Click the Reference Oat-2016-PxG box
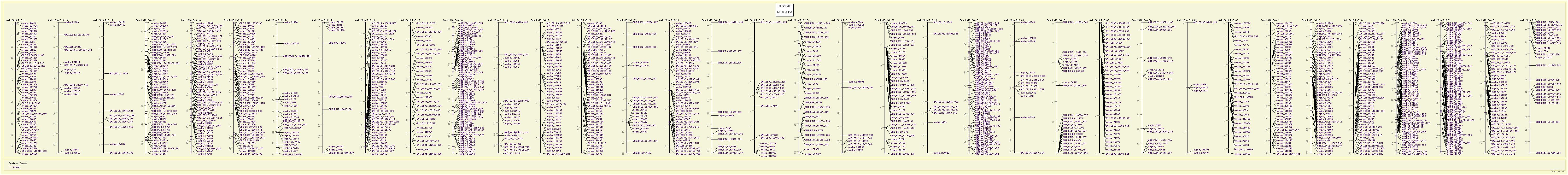The image size is (1568, 175). pos(784,9)
